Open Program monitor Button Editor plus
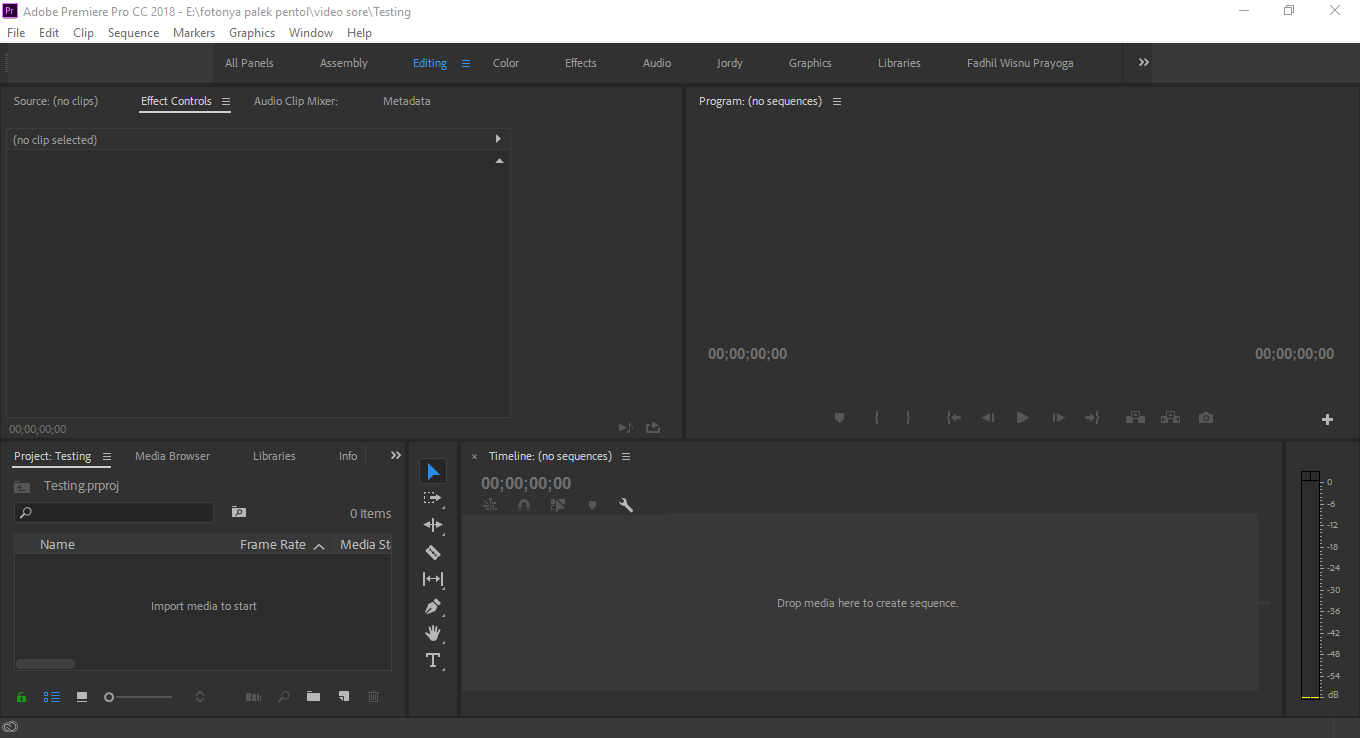The height and width of the screenshot is (738, 1360). click(x=1327, y=419)
